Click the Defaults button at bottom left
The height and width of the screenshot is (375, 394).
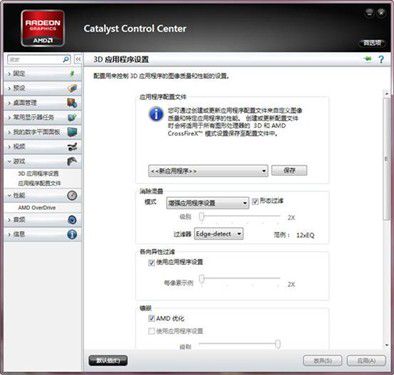coord(108,360)
